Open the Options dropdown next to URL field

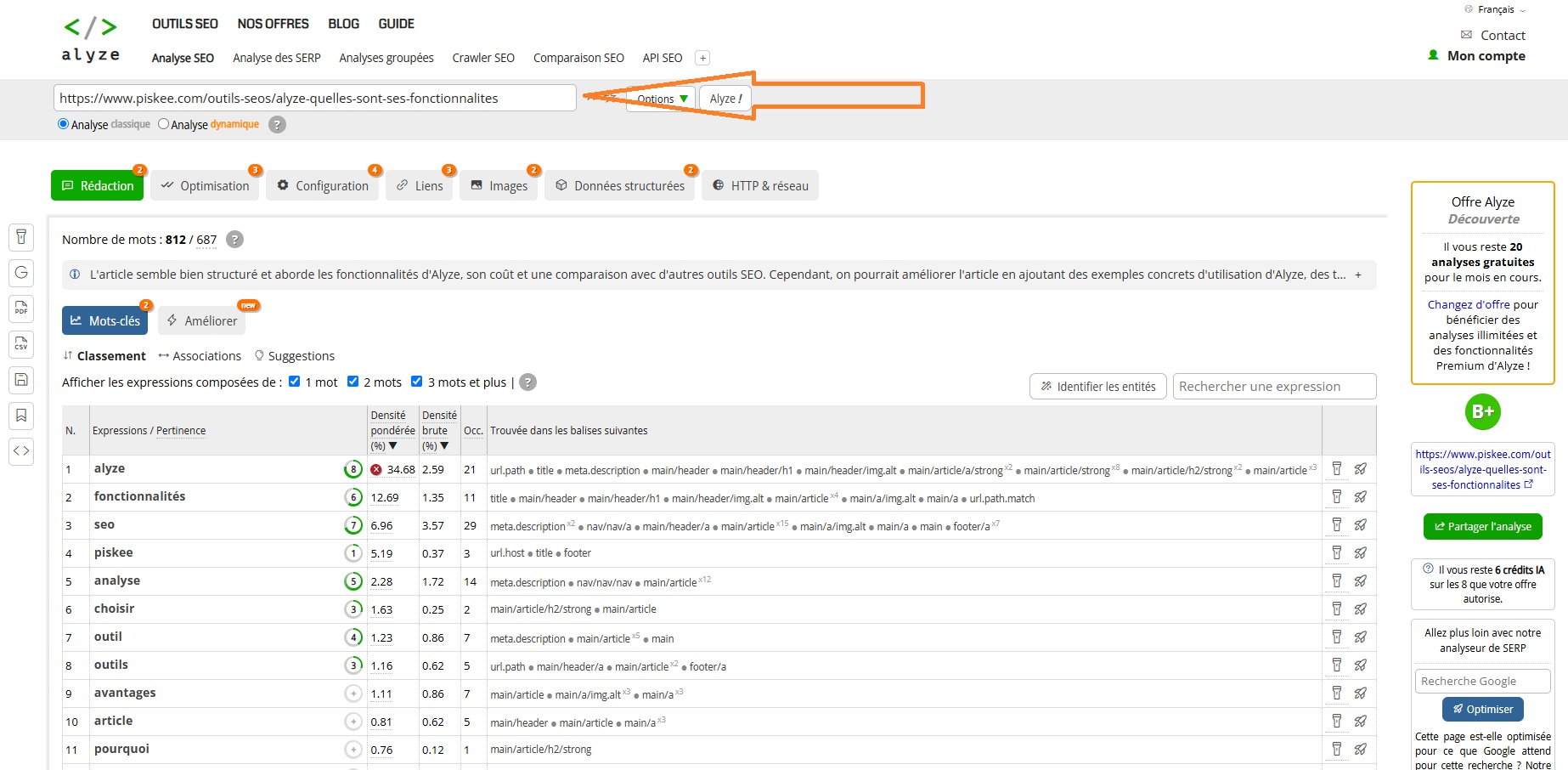point(662,99)
